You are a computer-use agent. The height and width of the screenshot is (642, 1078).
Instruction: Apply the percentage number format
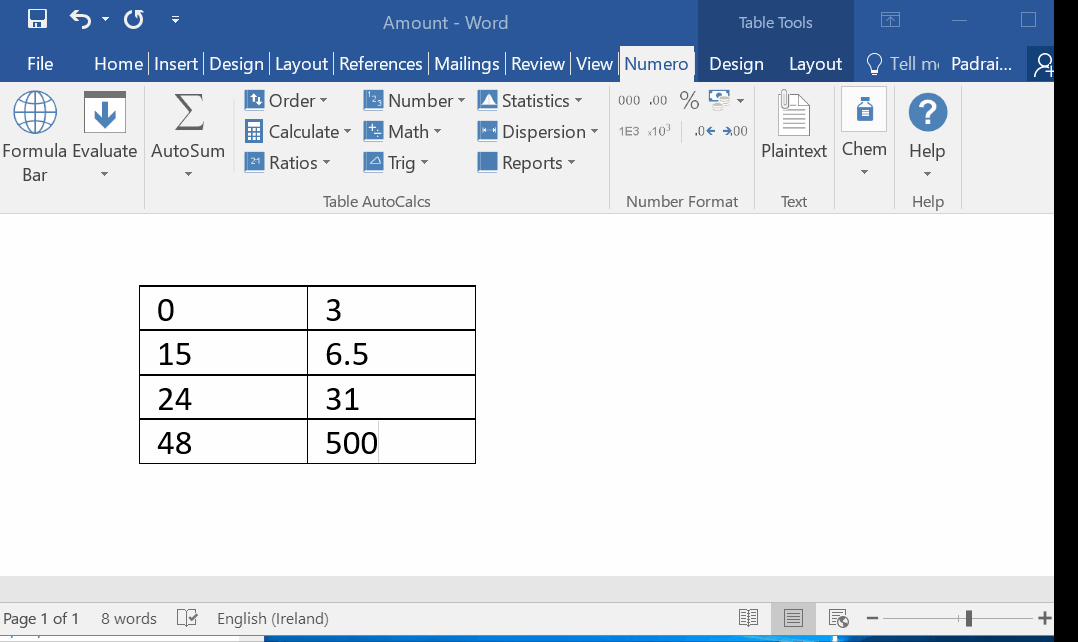(688, 100)
